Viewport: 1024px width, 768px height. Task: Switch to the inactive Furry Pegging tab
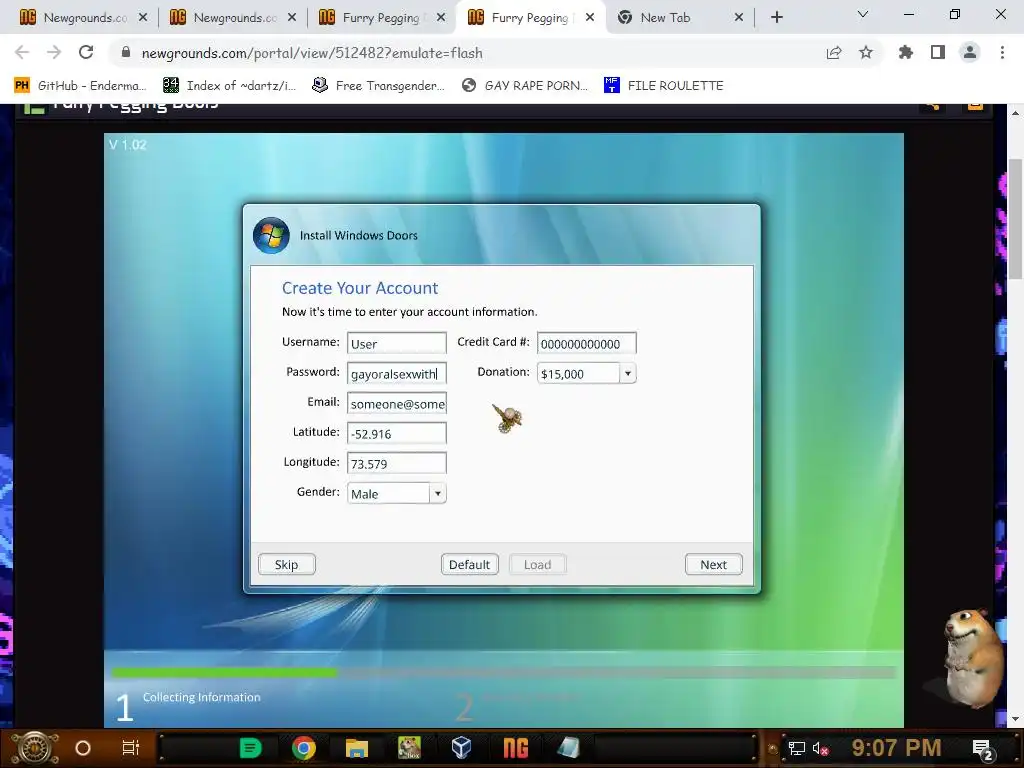coord(382,18)
